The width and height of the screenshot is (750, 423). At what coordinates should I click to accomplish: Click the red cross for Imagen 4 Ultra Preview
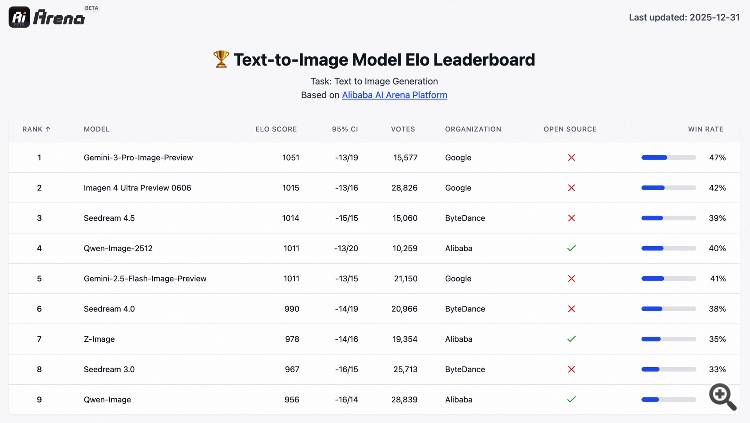click(571, 188)
